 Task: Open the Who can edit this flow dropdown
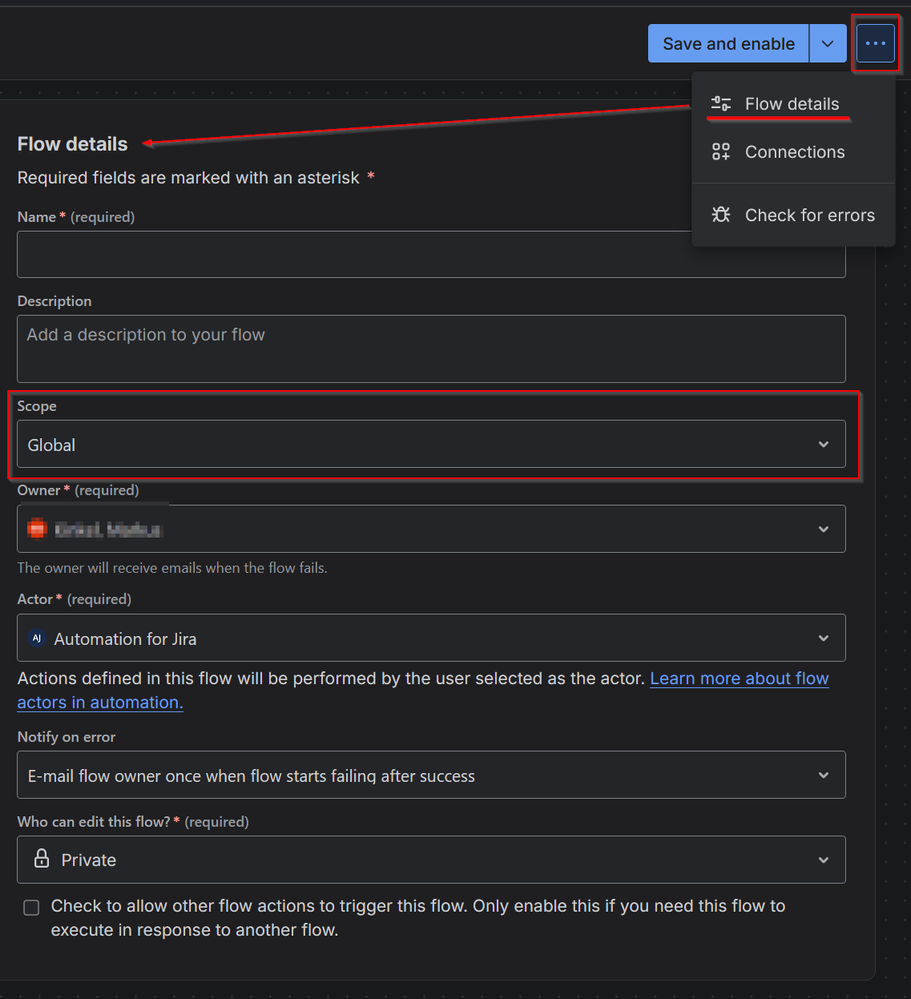click(431, 859)
